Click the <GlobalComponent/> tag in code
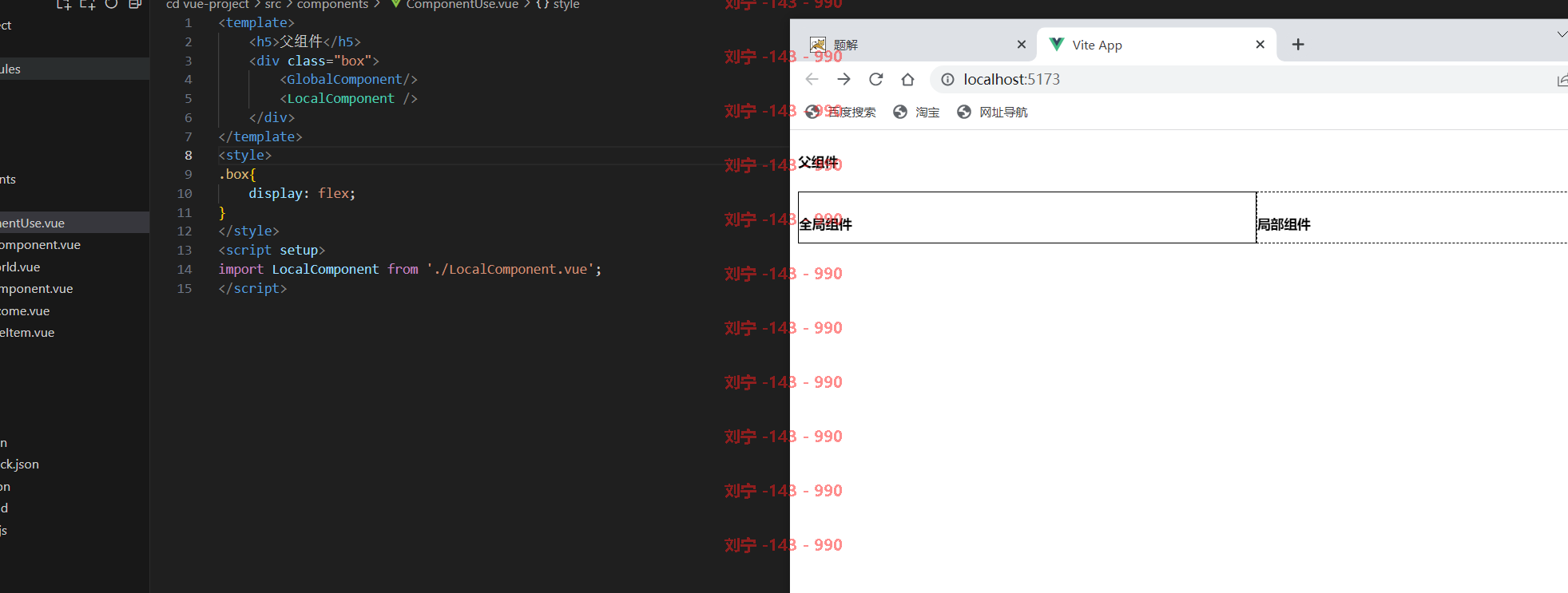The image size is (1568, 593). 348,80
